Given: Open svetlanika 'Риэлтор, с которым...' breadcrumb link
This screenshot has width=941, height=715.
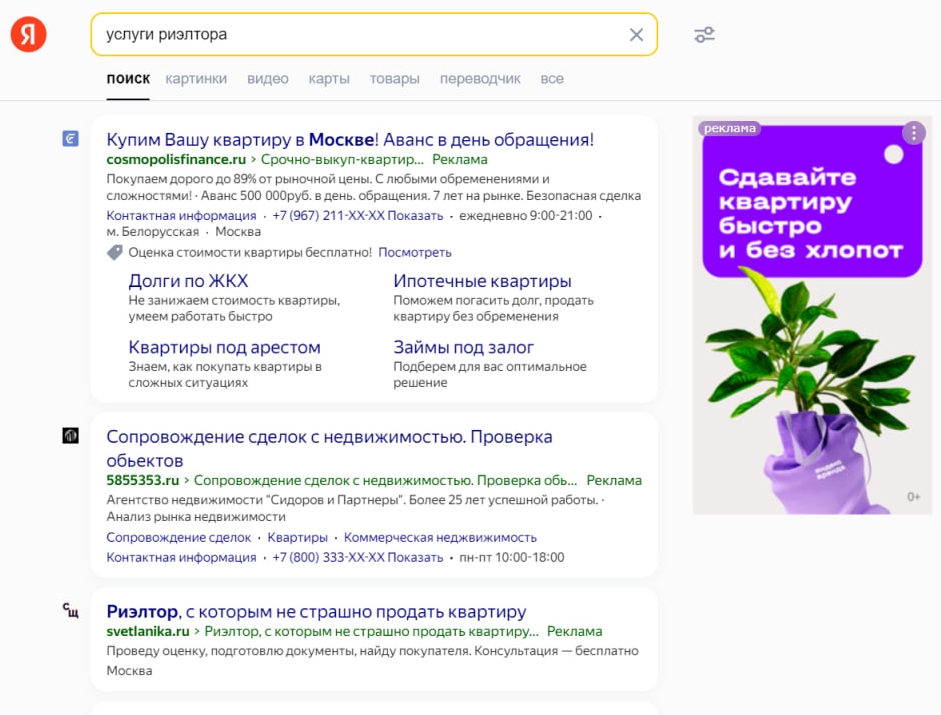Looking at the screenshot, I should (371, 631).
